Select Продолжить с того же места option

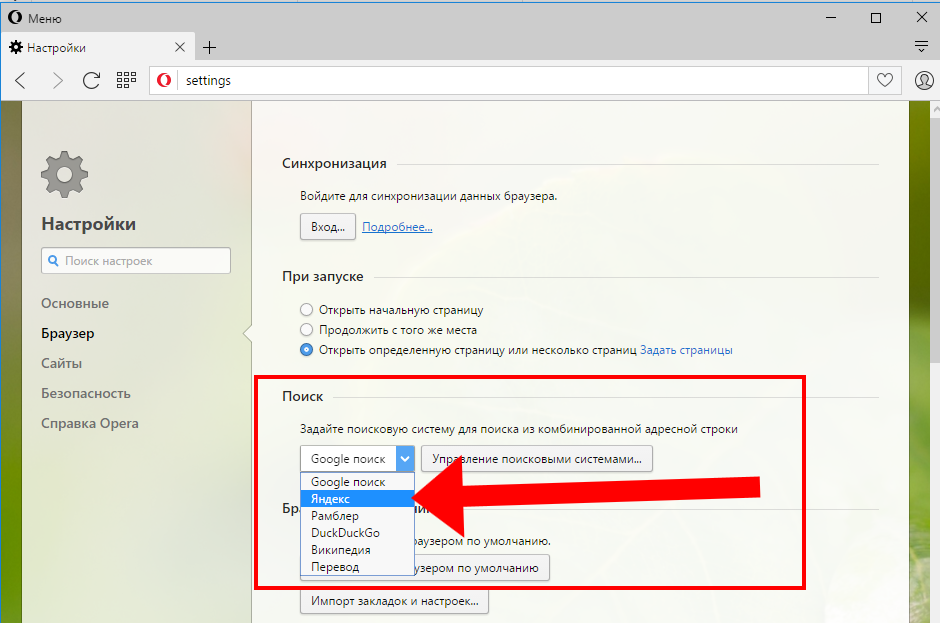pos(307,330)
